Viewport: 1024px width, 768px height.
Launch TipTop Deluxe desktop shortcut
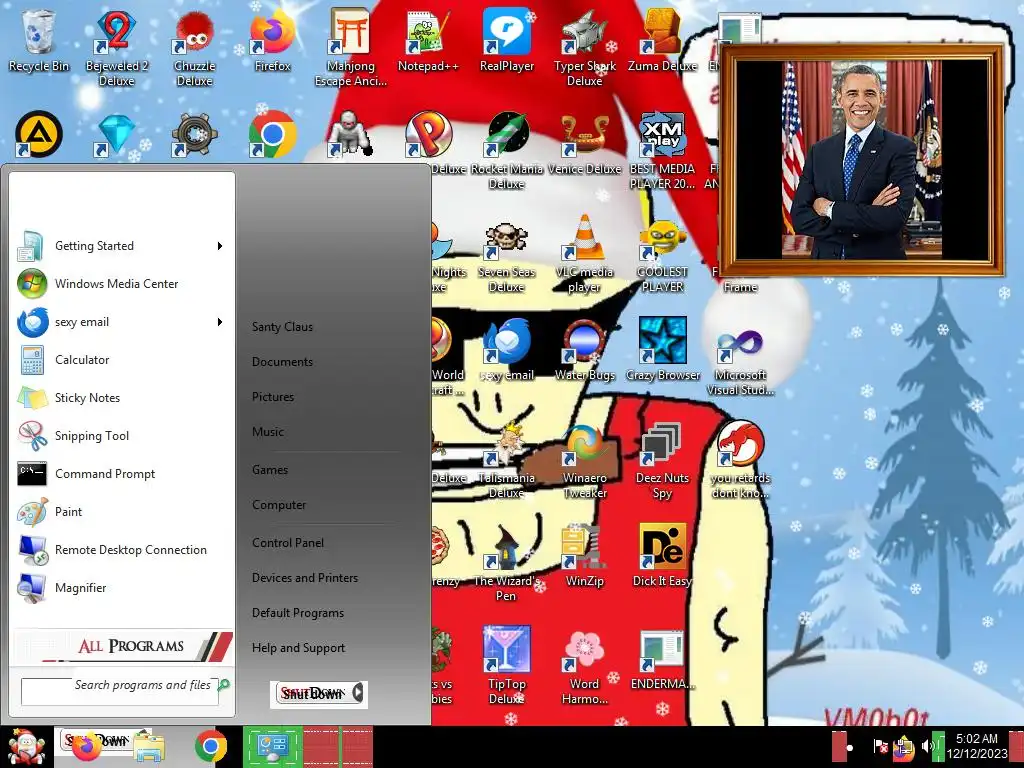tap(506, 666)
